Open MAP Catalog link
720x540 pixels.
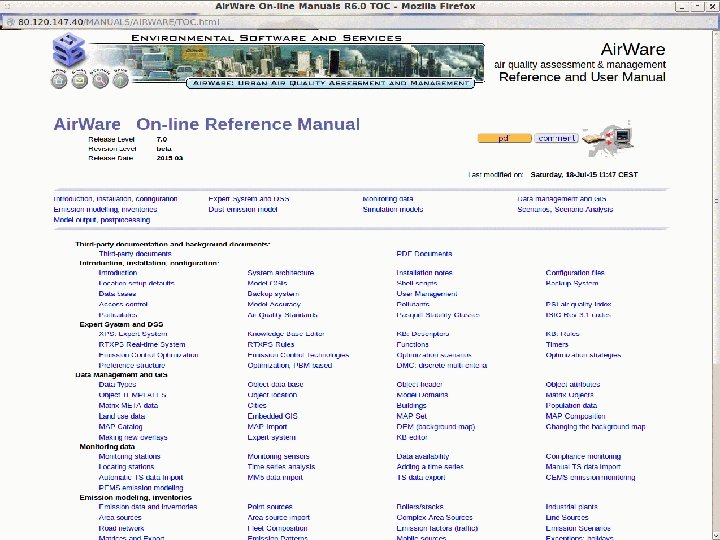pyautogui.click(x=121, y=427)
